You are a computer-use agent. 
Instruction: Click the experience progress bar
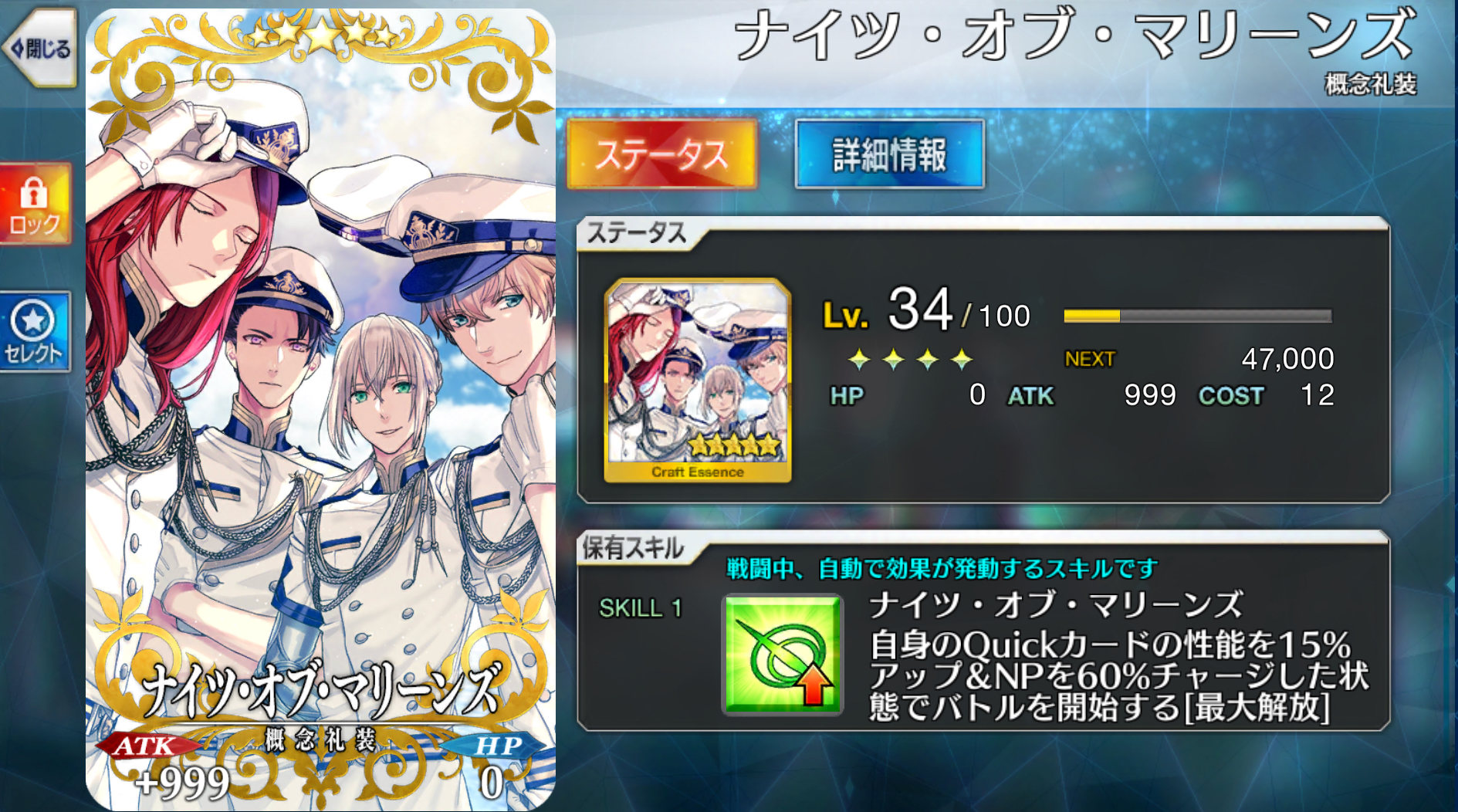coord(1198,316)
